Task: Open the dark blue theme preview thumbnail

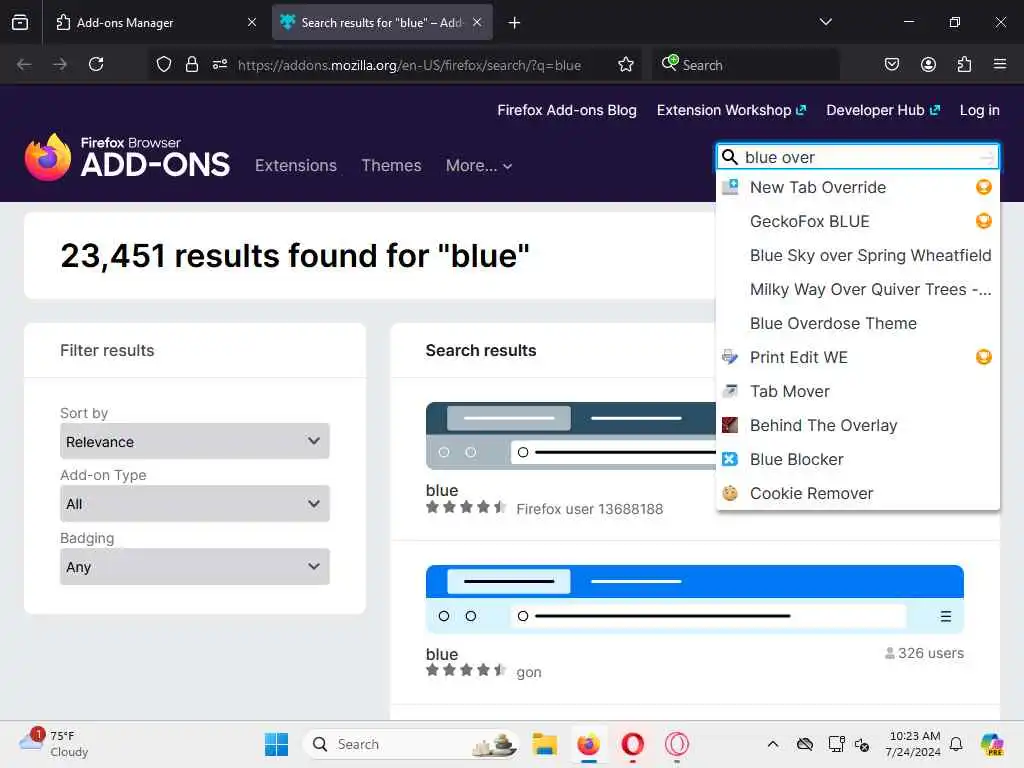Action: click(571, 436)
